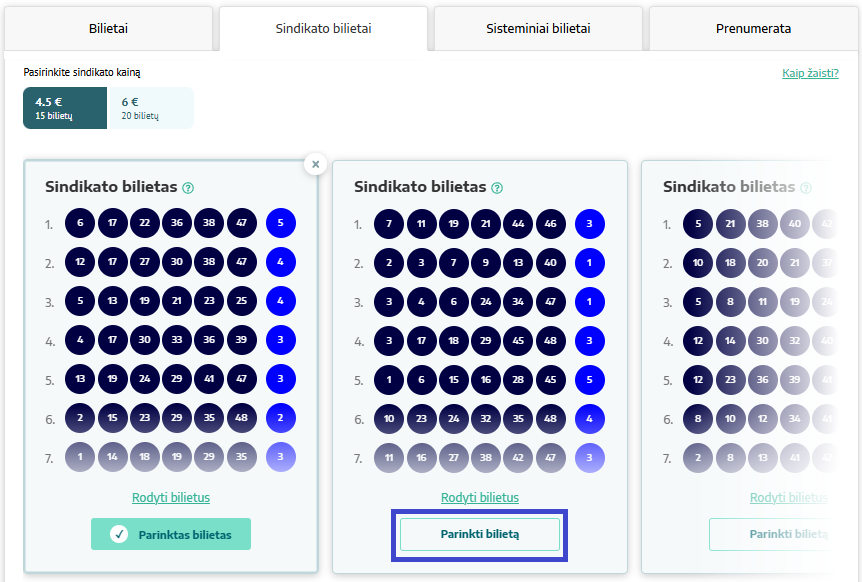Screen dimensions: 862x582
Task: Expand Rodyti bilietus in the first card
Action: click(171, 497)
